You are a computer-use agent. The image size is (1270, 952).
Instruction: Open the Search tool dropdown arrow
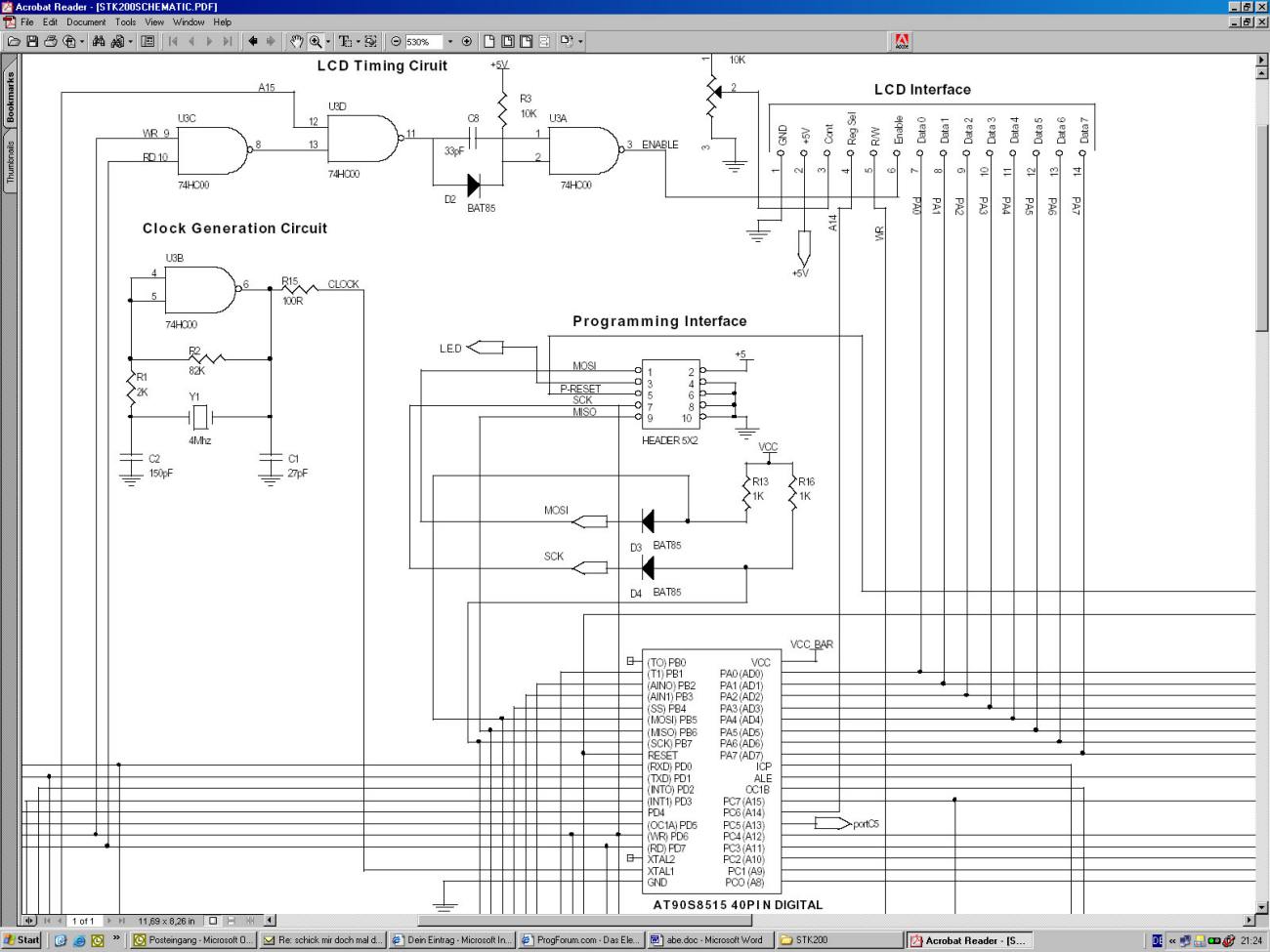[x=131, y=41]
